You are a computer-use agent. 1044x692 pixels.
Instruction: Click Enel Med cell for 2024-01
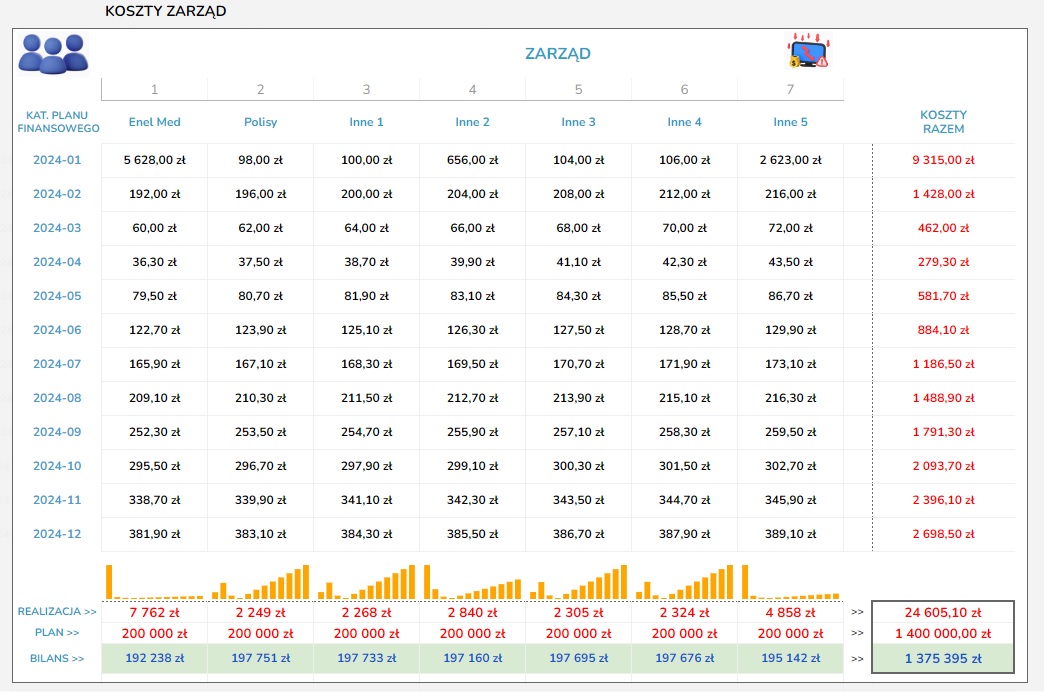click(x=154, y=160)
